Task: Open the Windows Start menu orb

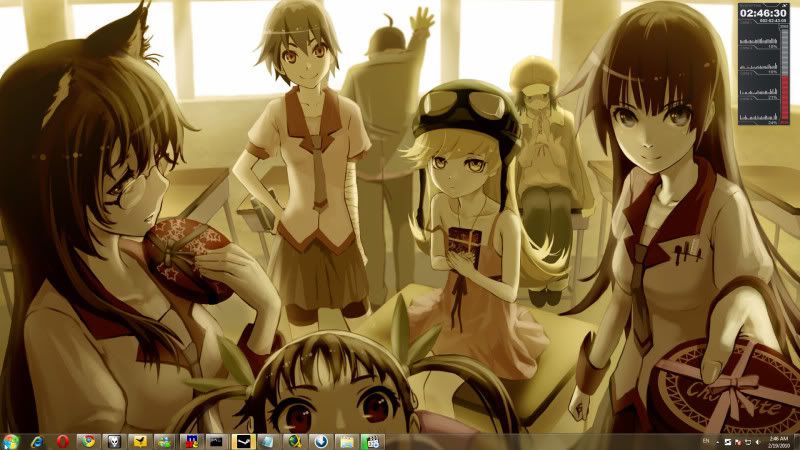Action: click(10, 441)
